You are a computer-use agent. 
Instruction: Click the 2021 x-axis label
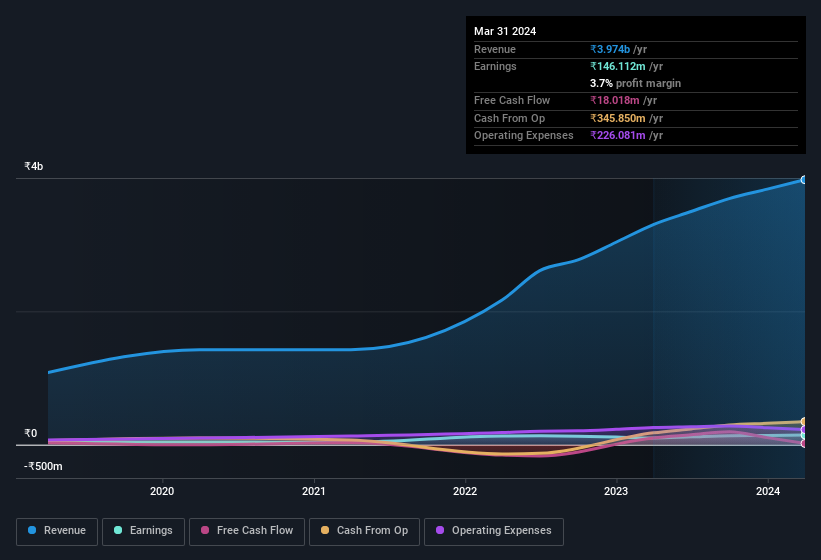(314, 491)
